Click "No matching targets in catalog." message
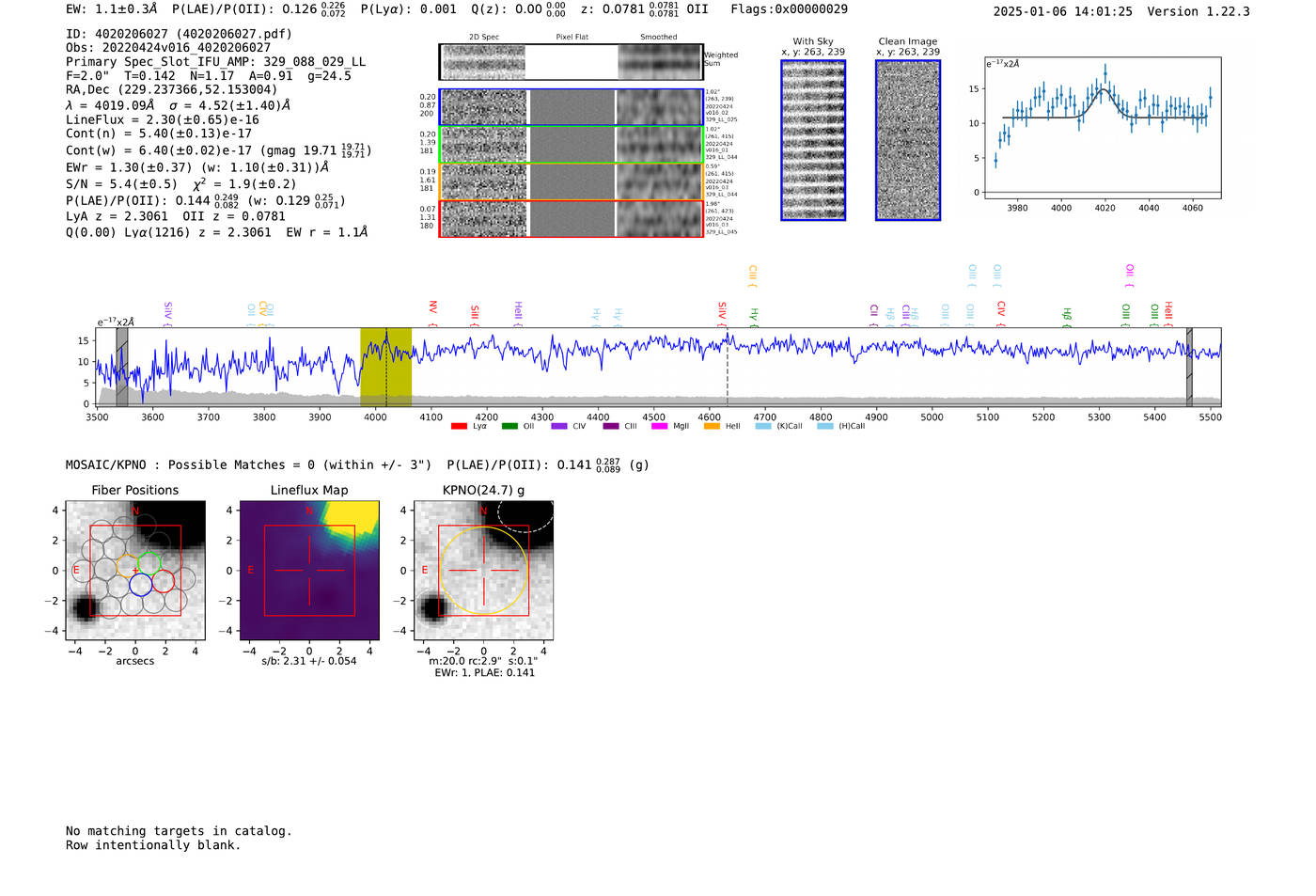The height and width of the screenshot is (896, 1316). point(179,831)
